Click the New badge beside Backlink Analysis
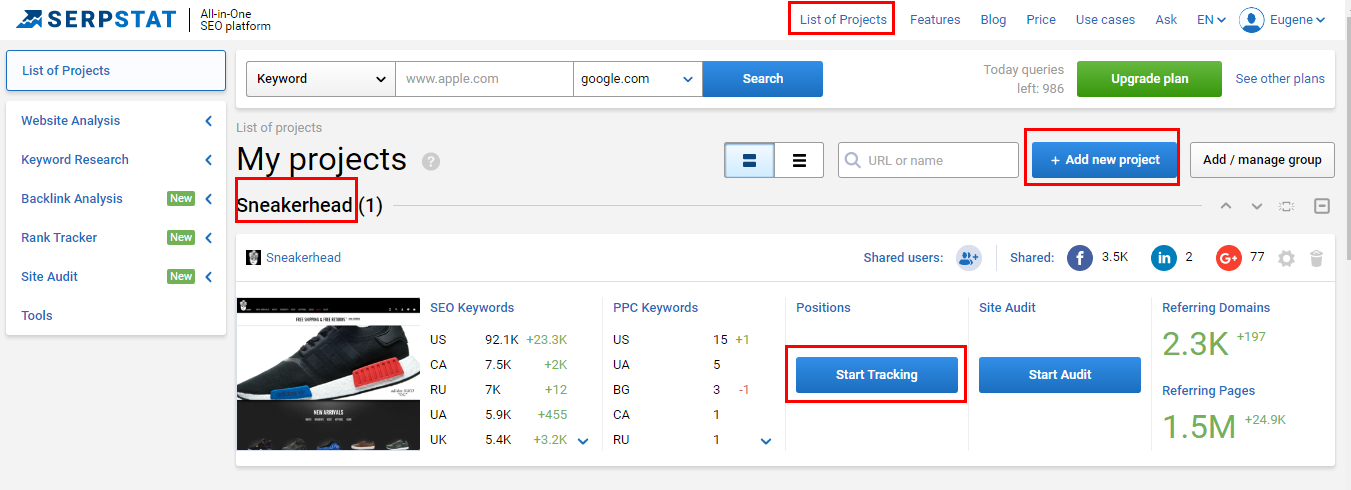Viewport: 1351px width, 490px height. click(x=181, y=199)
